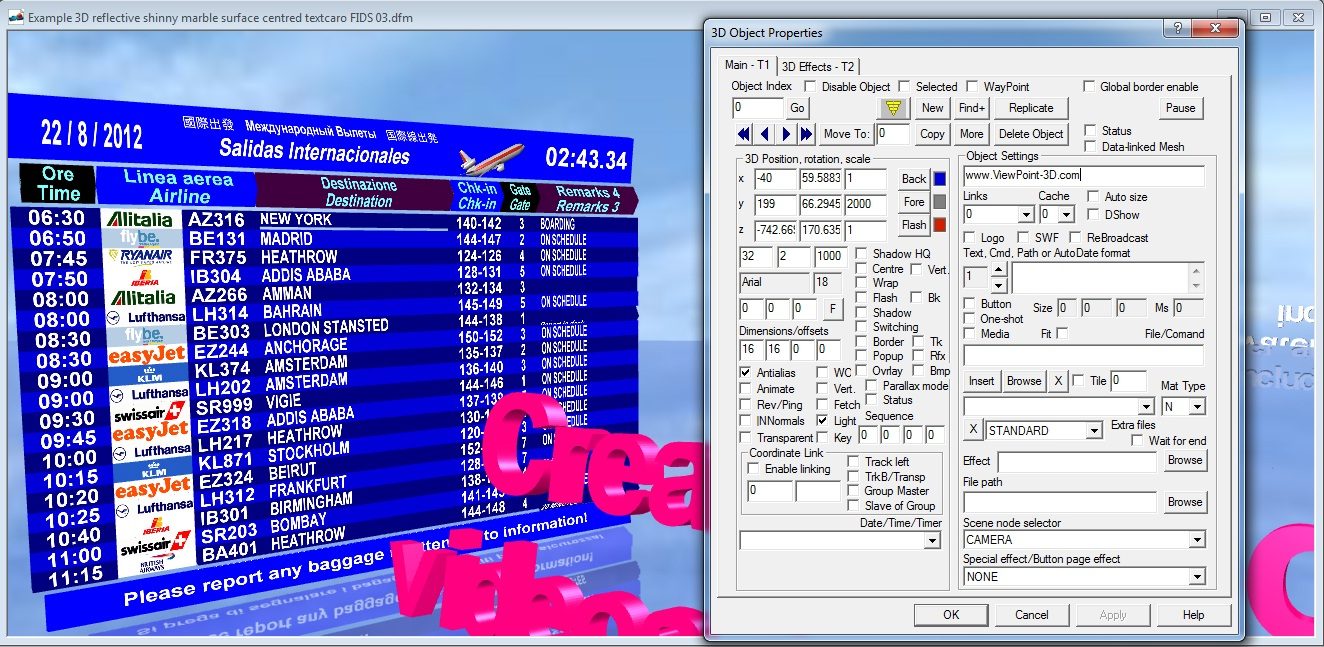1324x647 pixels.
Task: Open the Cache dropdown
Action: point(1066,215)
